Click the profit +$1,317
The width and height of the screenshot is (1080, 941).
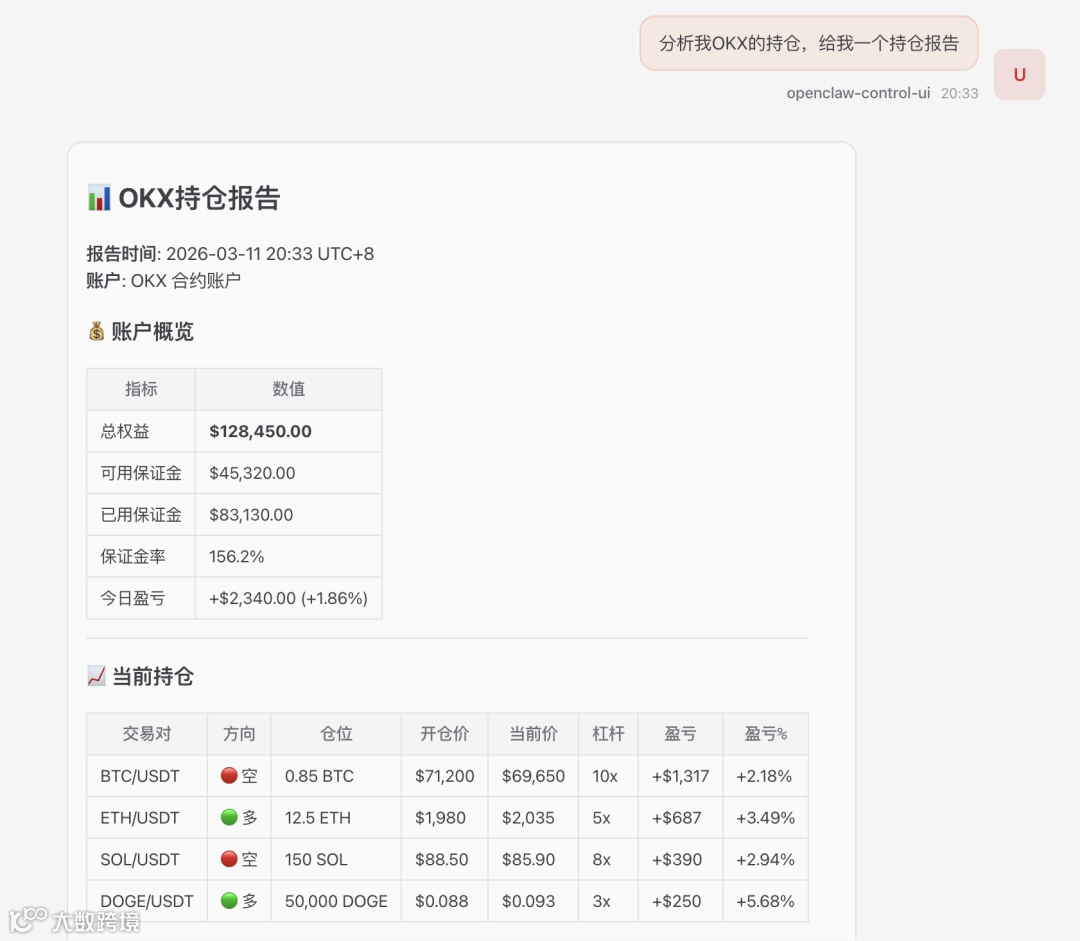[x=681, y=776]
